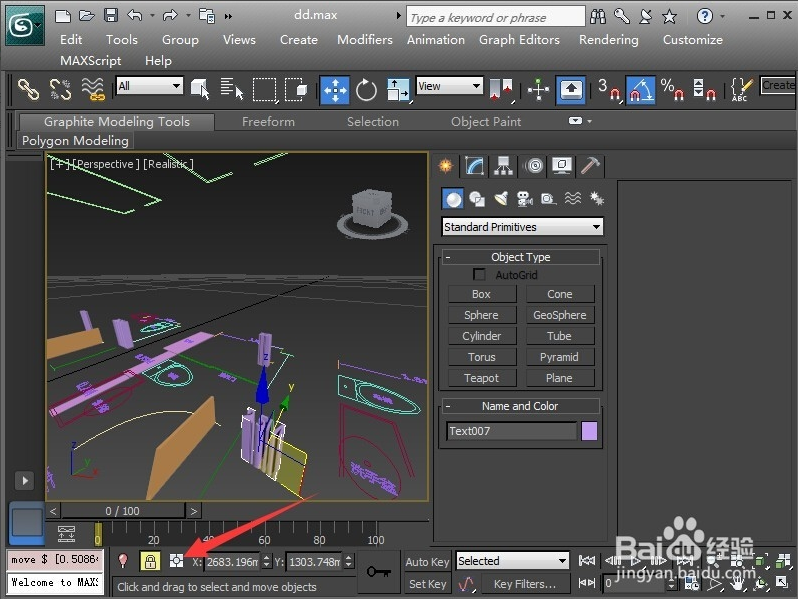Open the Hierarchy command panel tab
798x599 pixels.
[x=503, y=166]
